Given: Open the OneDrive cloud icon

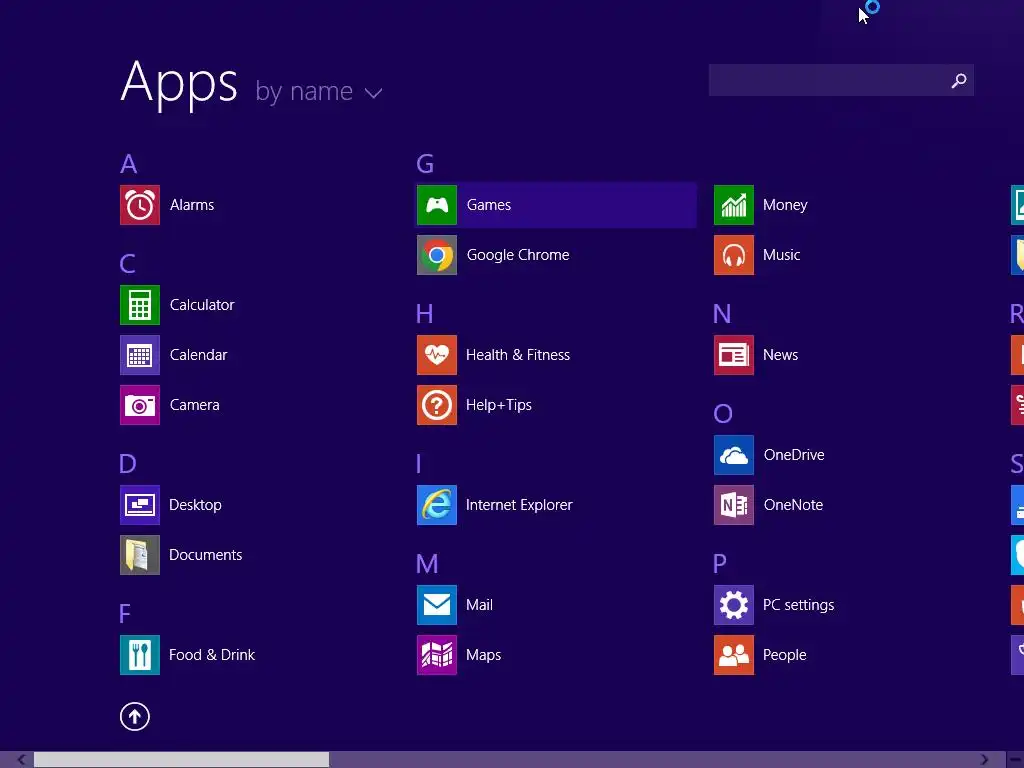Looking at the screenshot, I should 734,455.
